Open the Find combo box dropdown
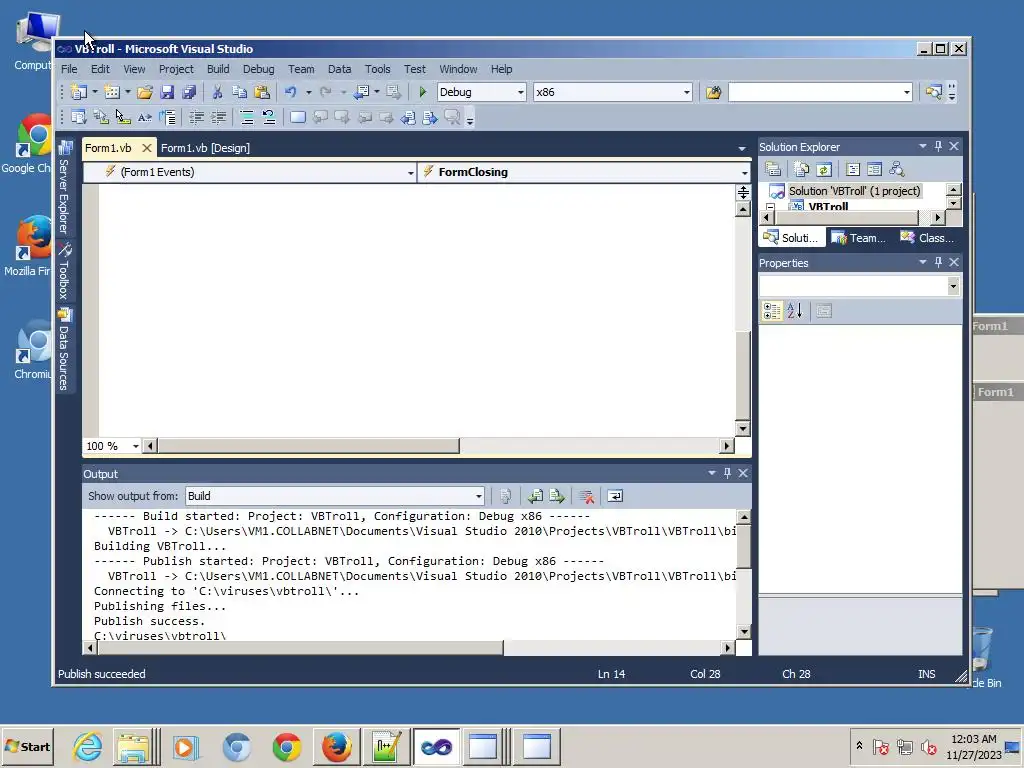Screen dimensions: 1024x768 tap(906, 92)
